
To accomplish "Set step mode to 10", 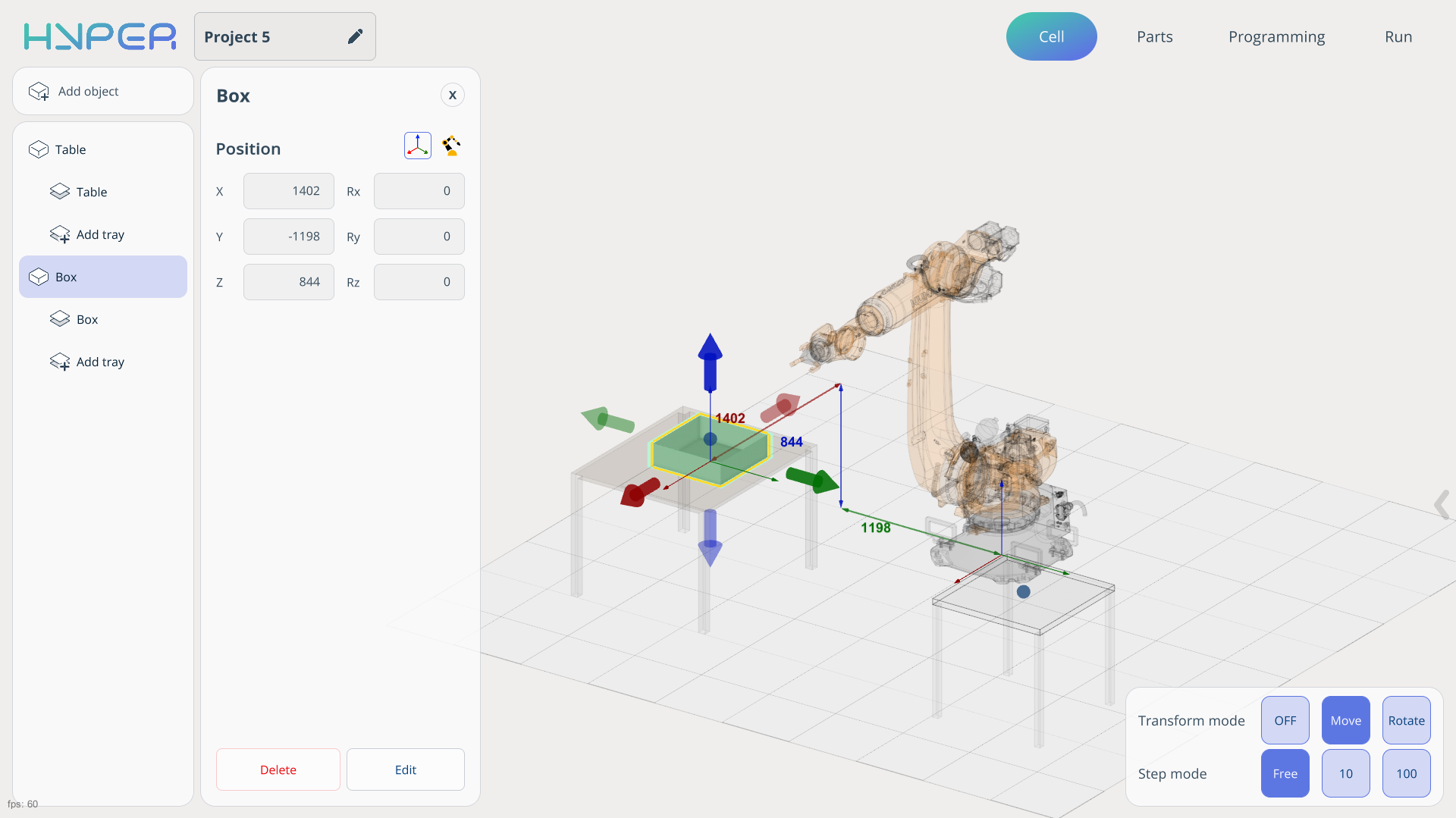I will pos(1345,773).
